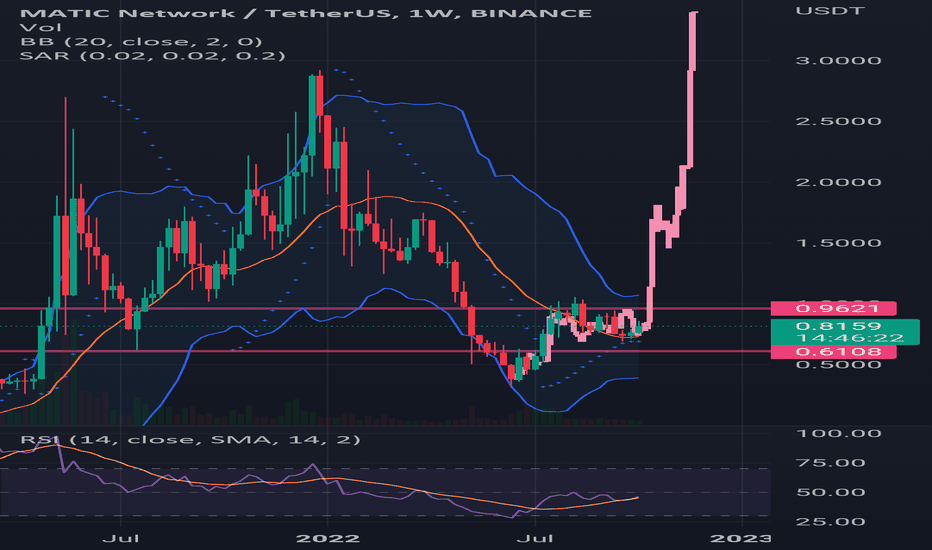Select the Vol indicator label
The image size is (932, 550).
pos(40,27)
